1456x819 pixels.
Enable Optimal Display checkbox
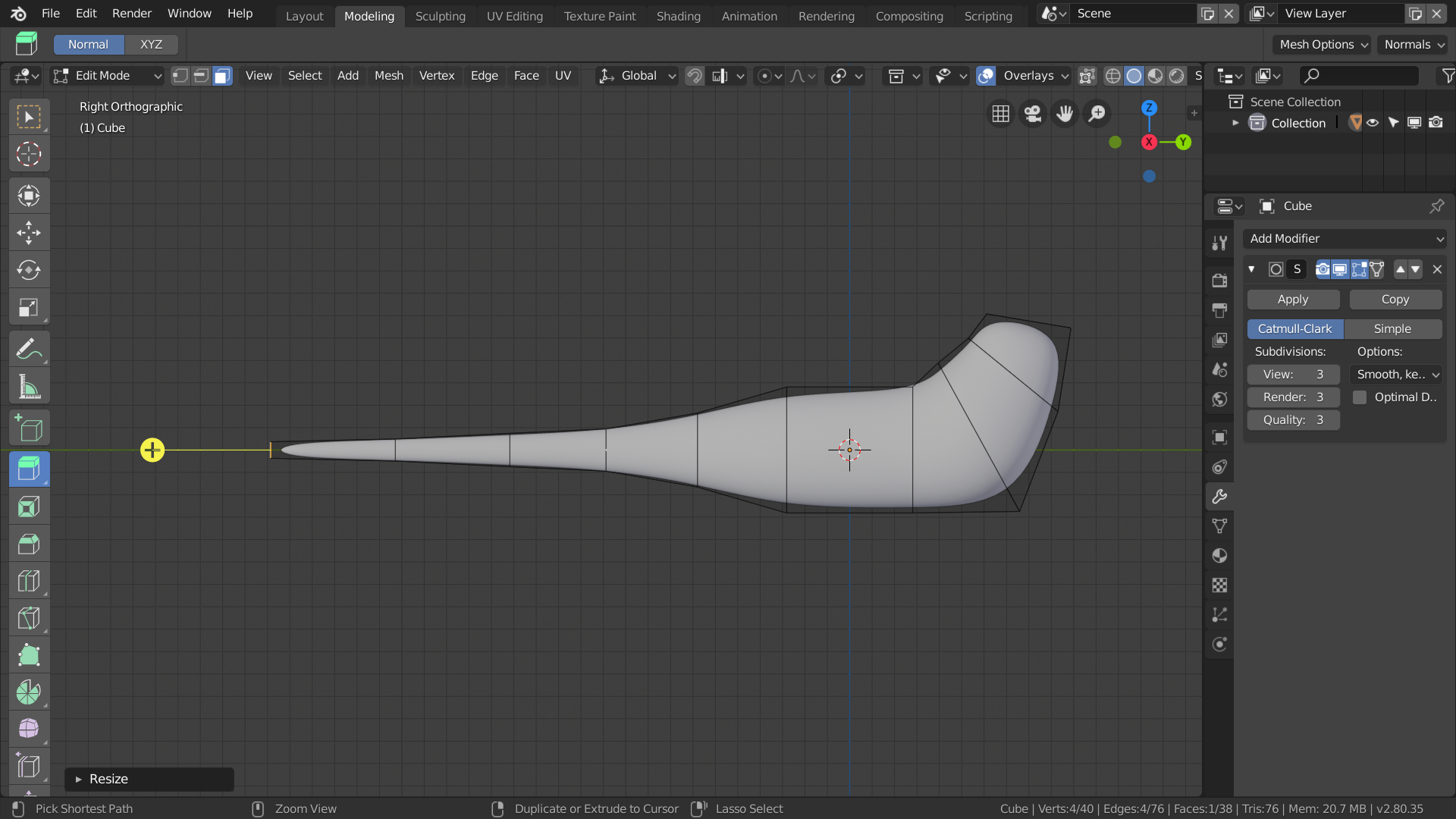1360,397
